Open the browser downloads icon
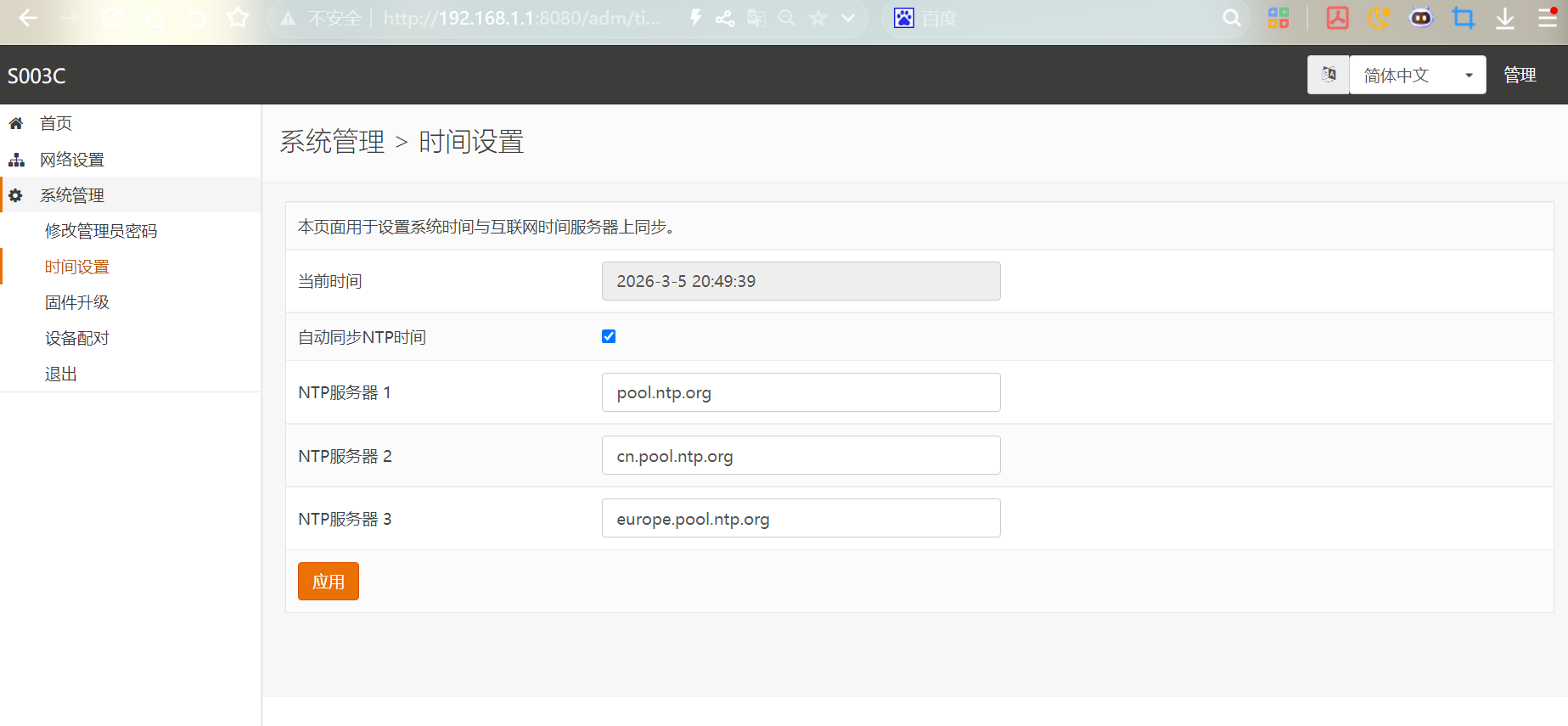 coord(1504,18)
